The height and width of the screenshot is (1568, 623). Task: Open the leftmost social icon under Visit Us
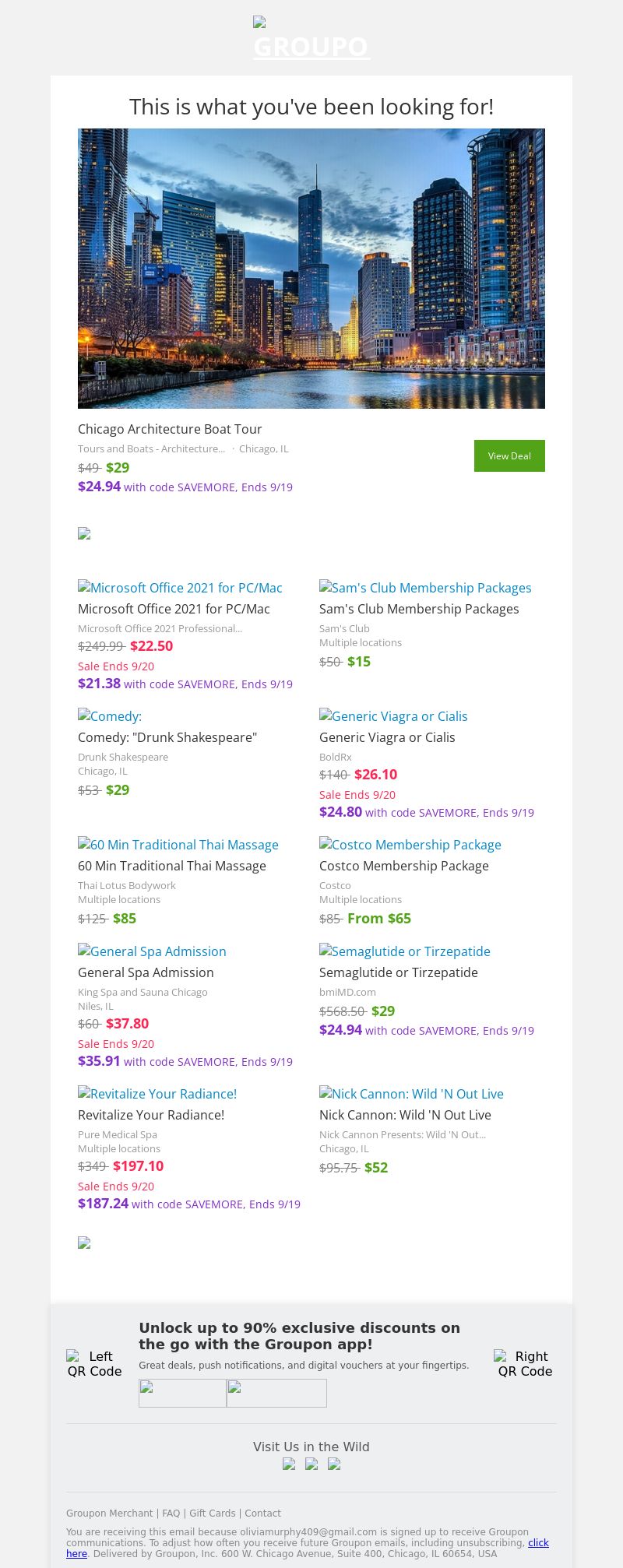click(289, 1464)
